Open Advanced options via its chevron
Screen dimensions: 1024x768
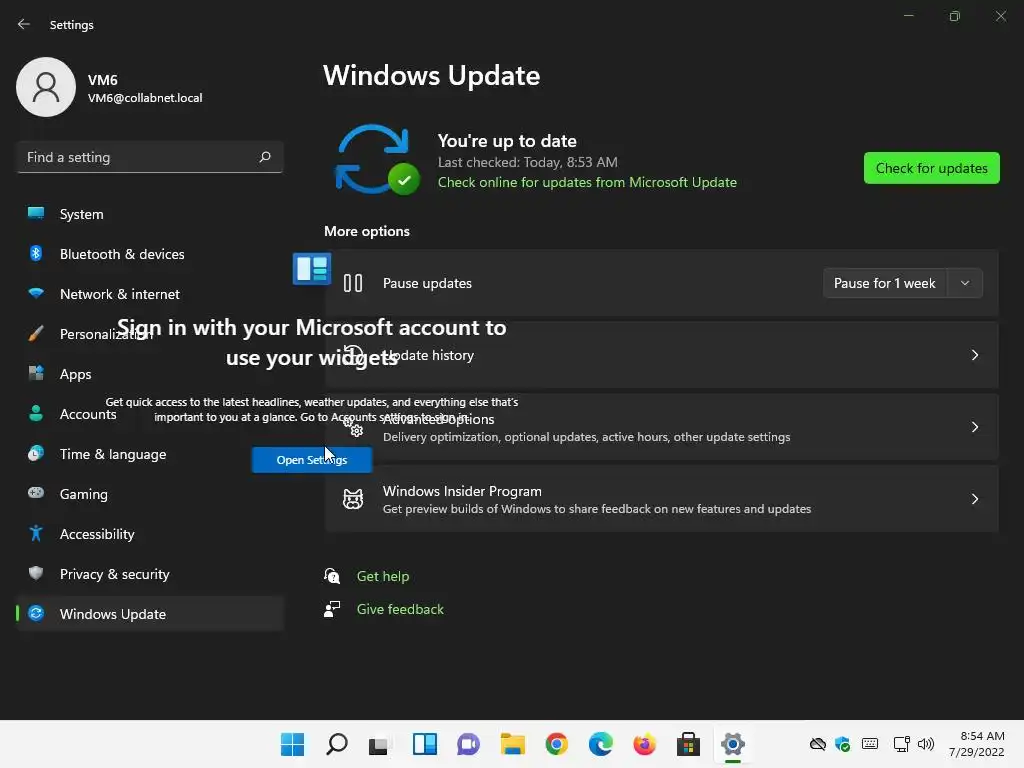[x=974, y=427]
